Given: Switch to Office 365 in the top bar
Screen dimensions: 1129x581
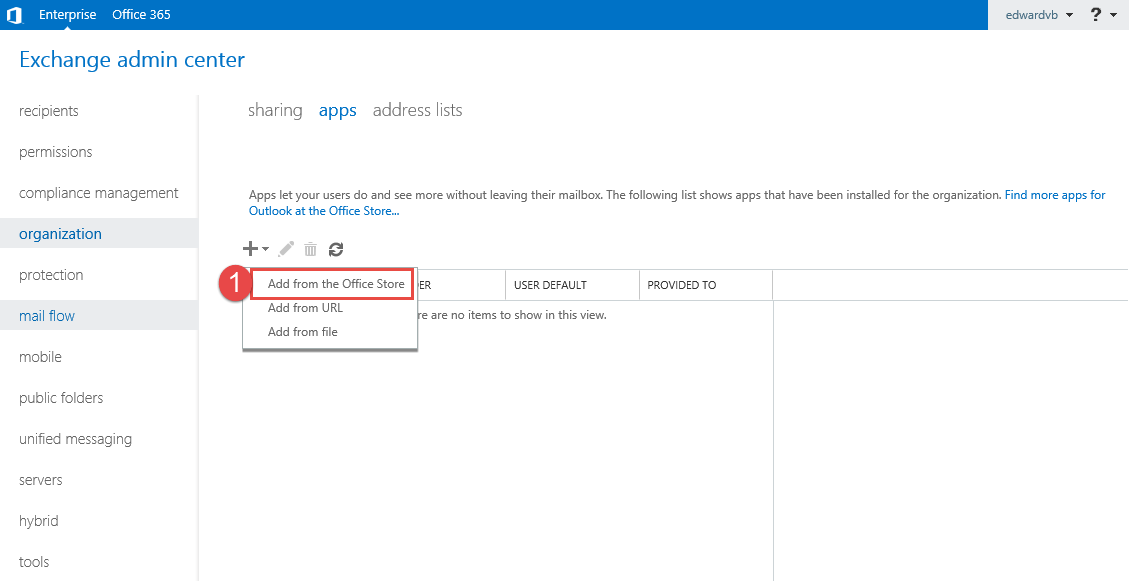Looking at the screenshot, I should point(141,14).
